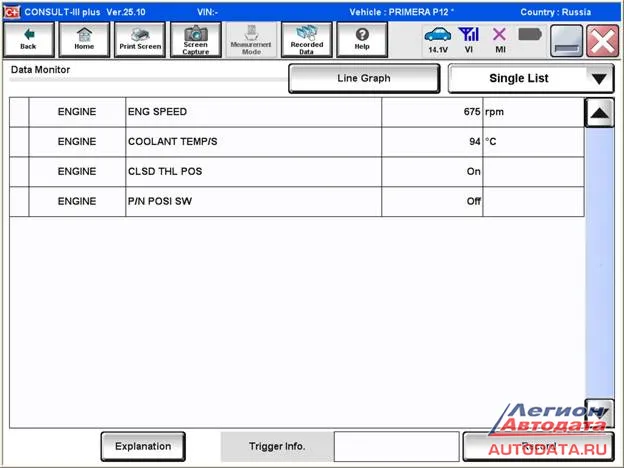Click the °C unit cell
The width and height of the screenshot is (624, 468).
point(533,142)
